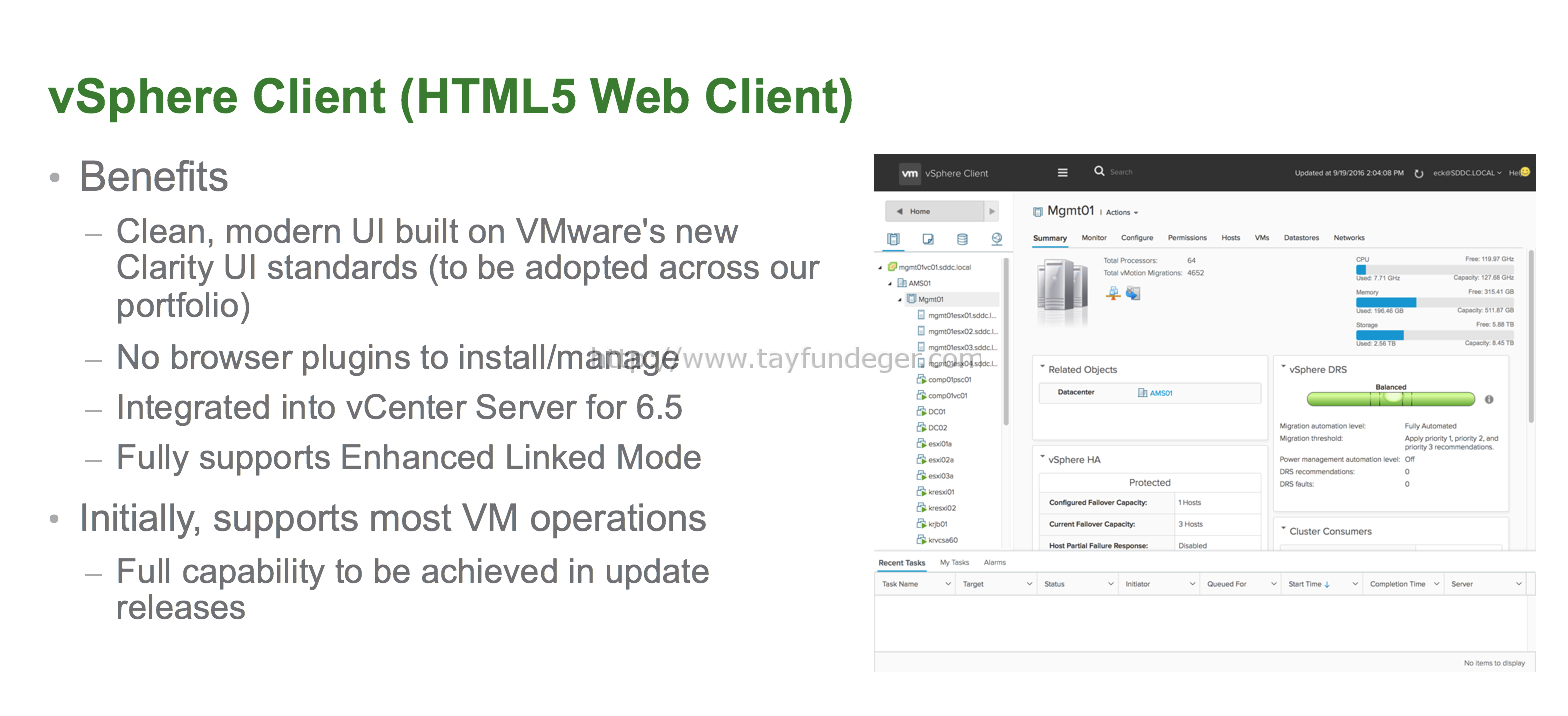Collapse the Mgmt01 tree node

click(x=899, y=300)
